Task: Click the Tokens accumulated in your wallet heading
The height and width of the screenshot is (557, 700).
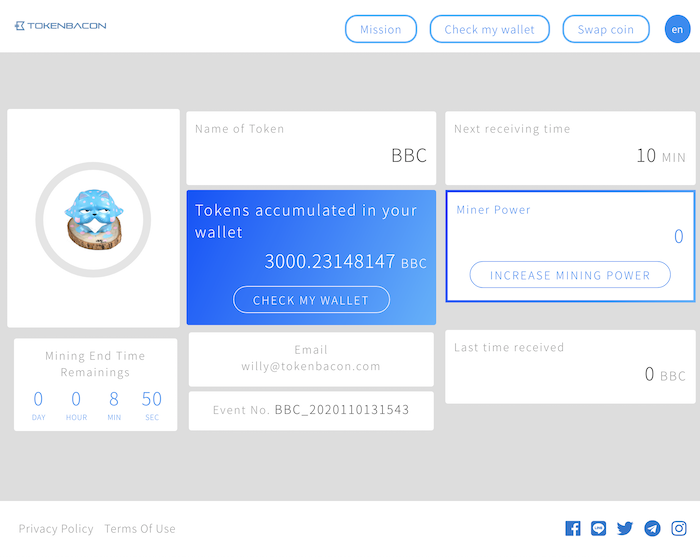Action: [x=306, y=221]
